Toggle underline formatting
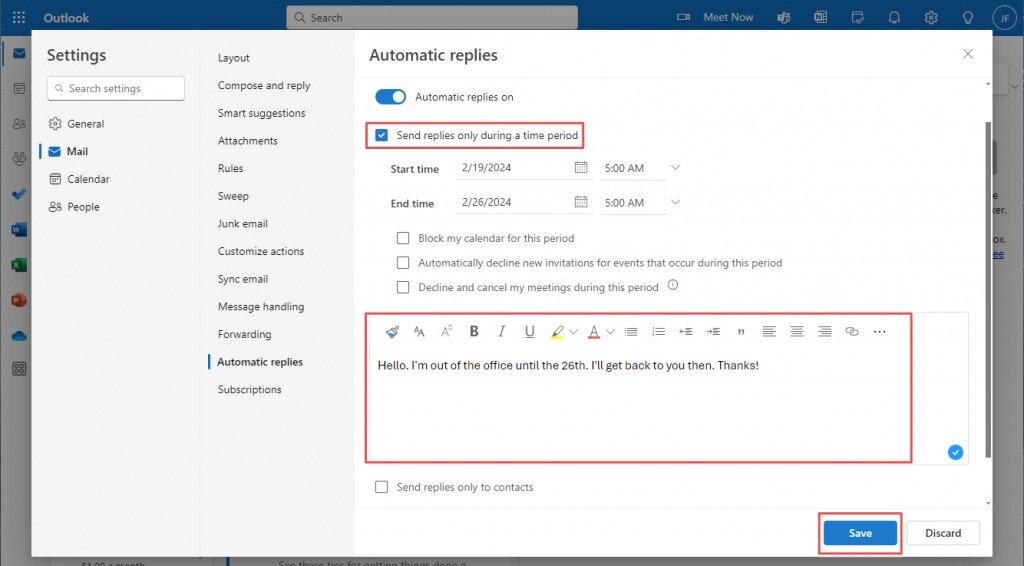1024x566 pixels. [530, 332]
